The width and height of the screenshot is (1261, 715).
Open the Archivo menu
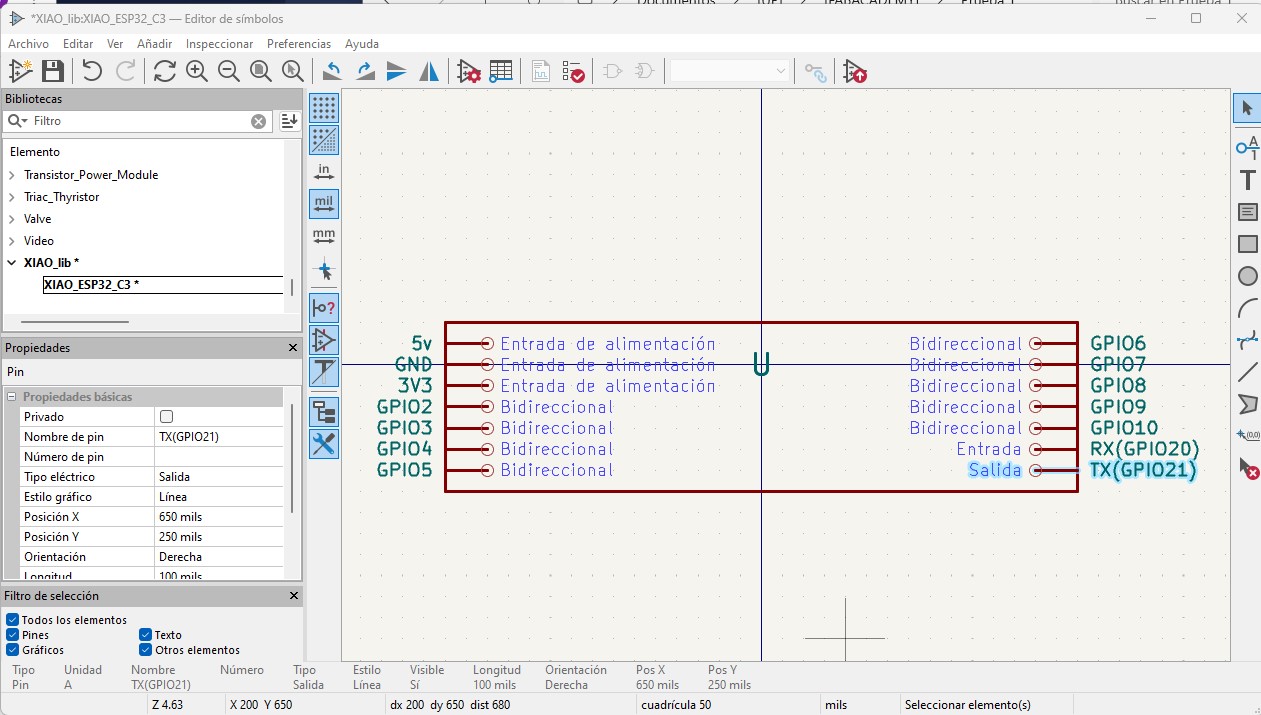pos(28,44)
